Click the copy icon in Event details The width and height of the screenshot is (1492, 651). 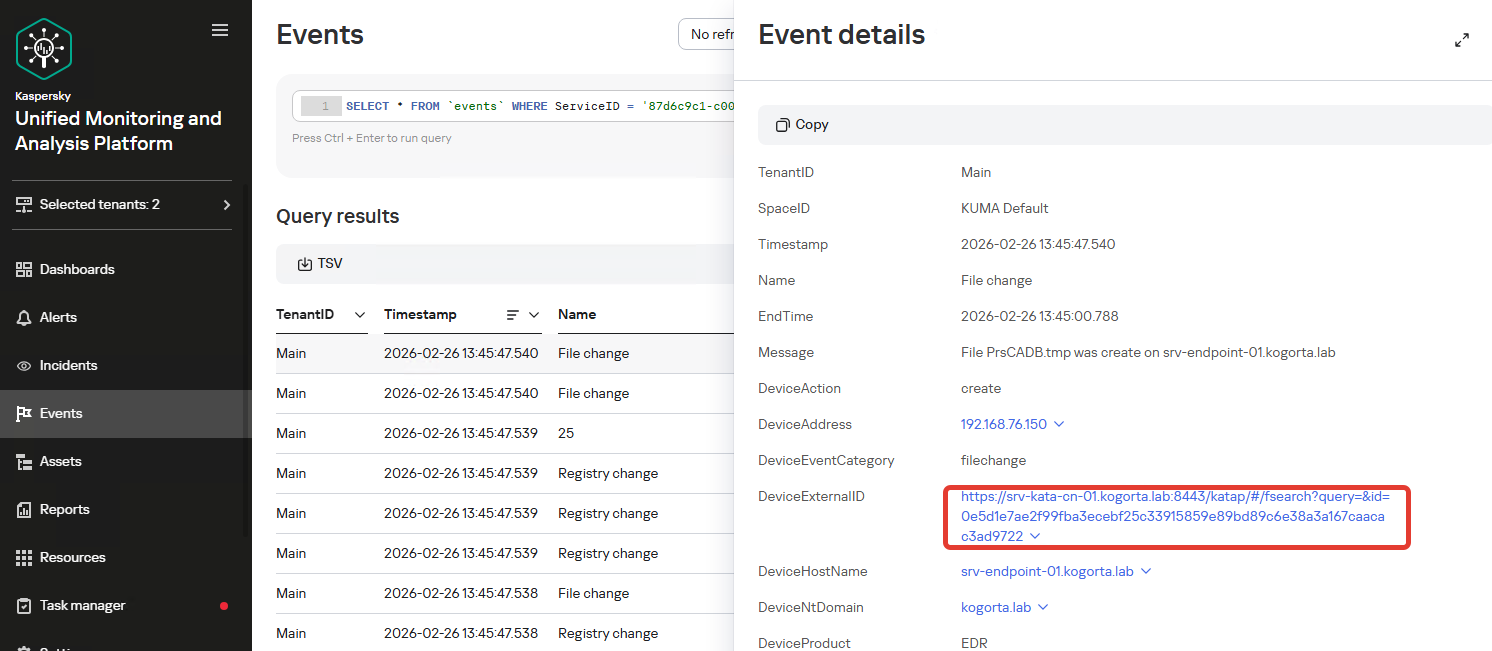click(783, 125)
